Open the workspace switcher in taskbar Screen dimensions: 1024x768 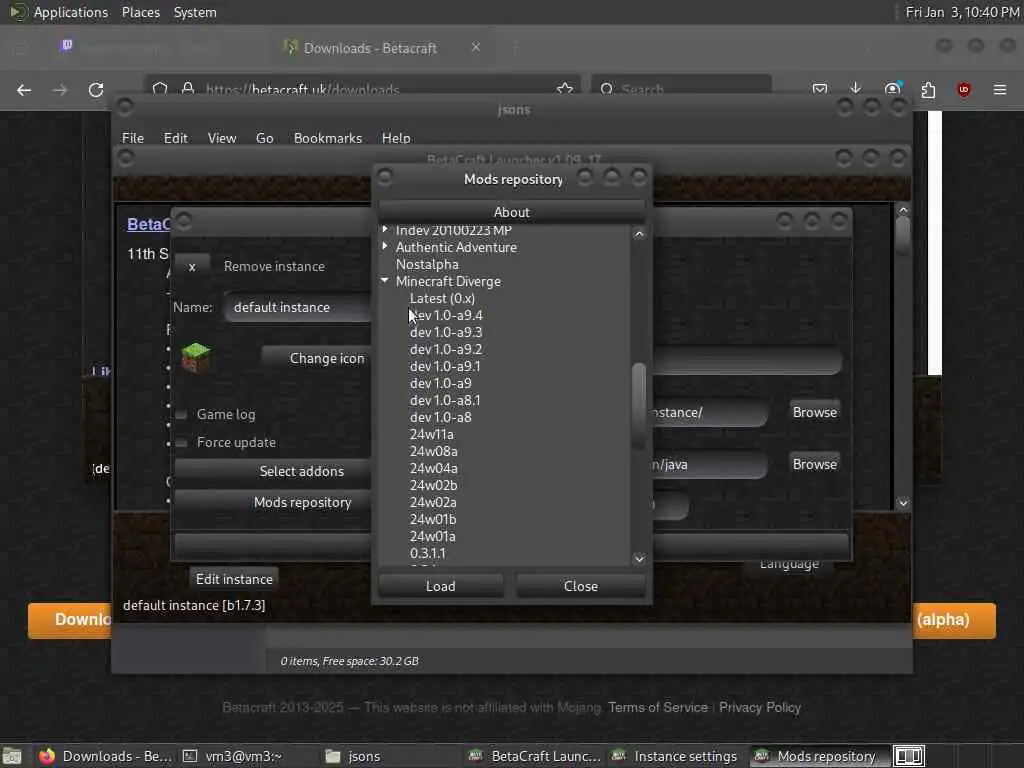tap(908, 756)
